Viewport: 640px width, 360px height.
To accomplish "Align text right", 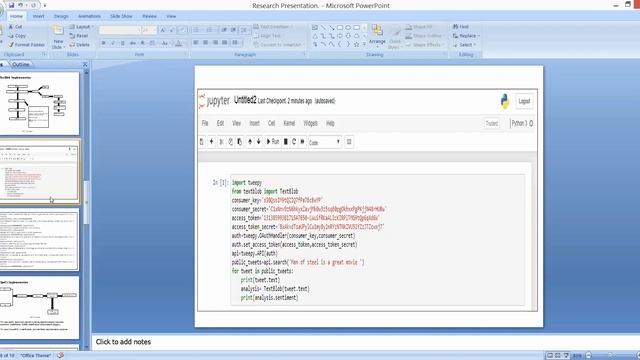I will point(215,43).
